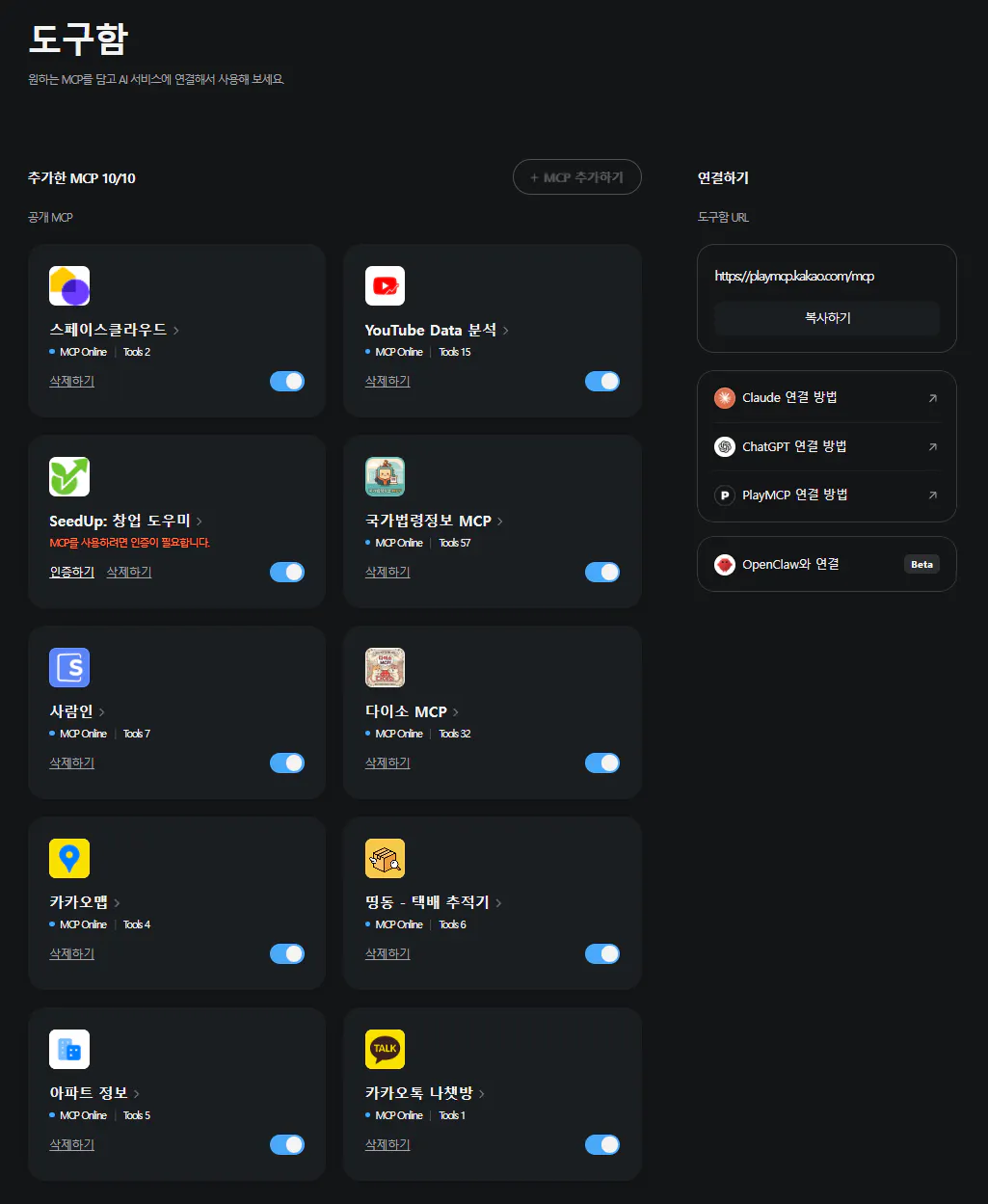Switch off the 띵동 - 택배 추적기 toggle
988x1204 pixels.
pyautogui.click(x=602, y=953)
